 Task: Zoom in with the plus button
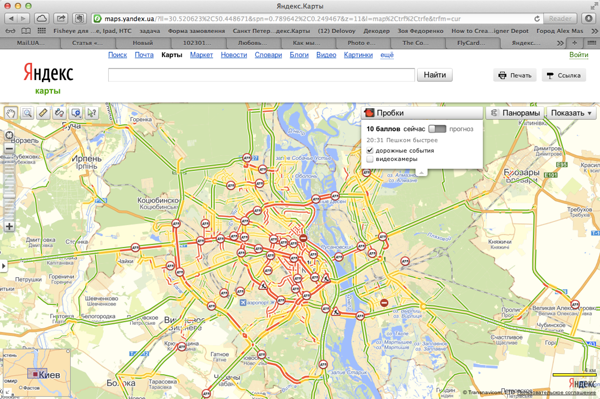pos(9,226)
